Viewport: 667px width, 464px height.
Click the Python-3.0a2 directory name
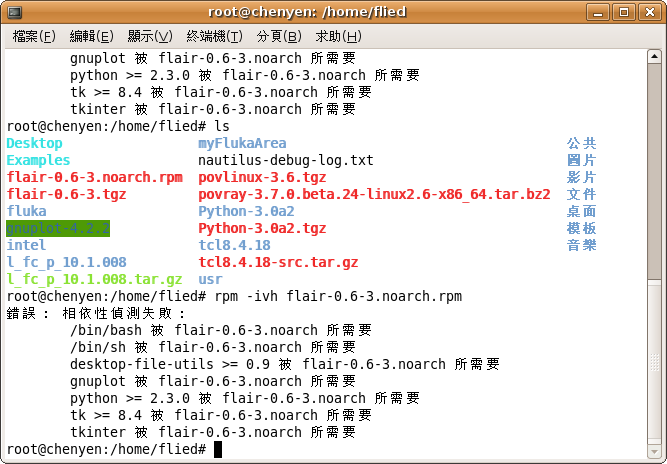246,211
